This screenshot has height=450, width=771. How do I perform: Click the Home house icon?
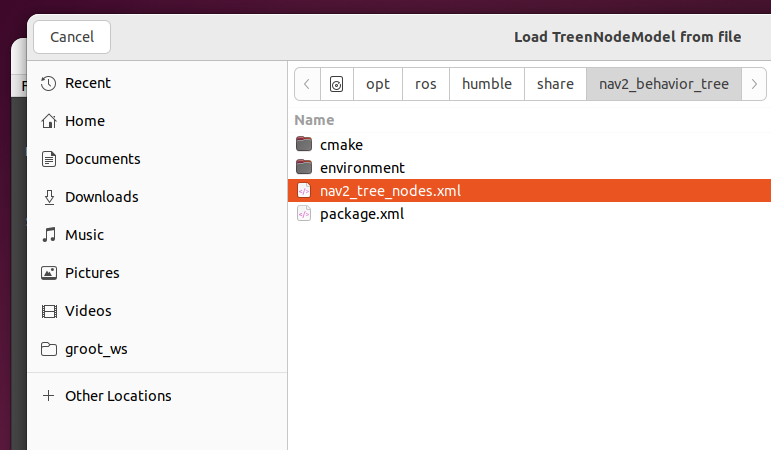(49, 121)
